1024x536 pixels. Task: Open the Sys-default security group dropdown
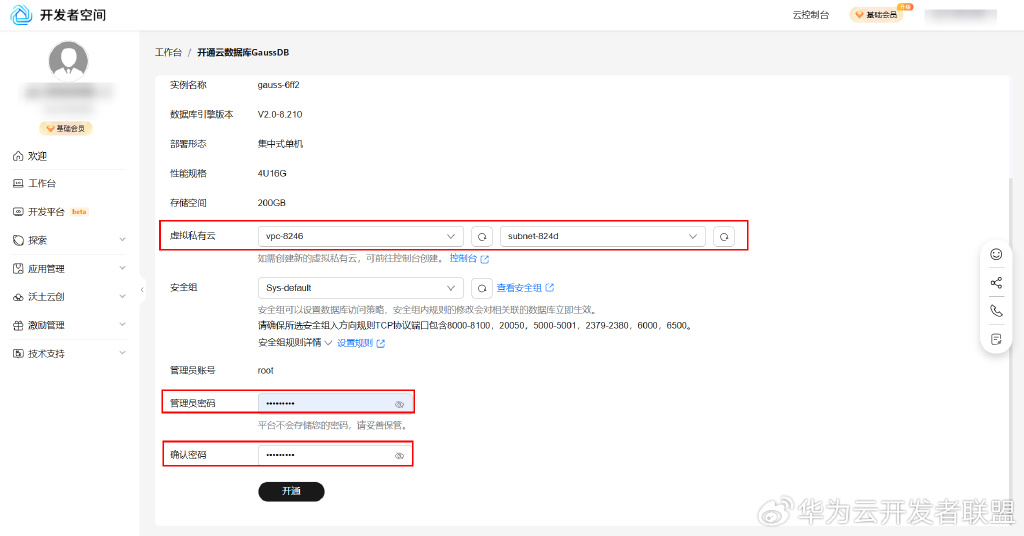[360, 288]
